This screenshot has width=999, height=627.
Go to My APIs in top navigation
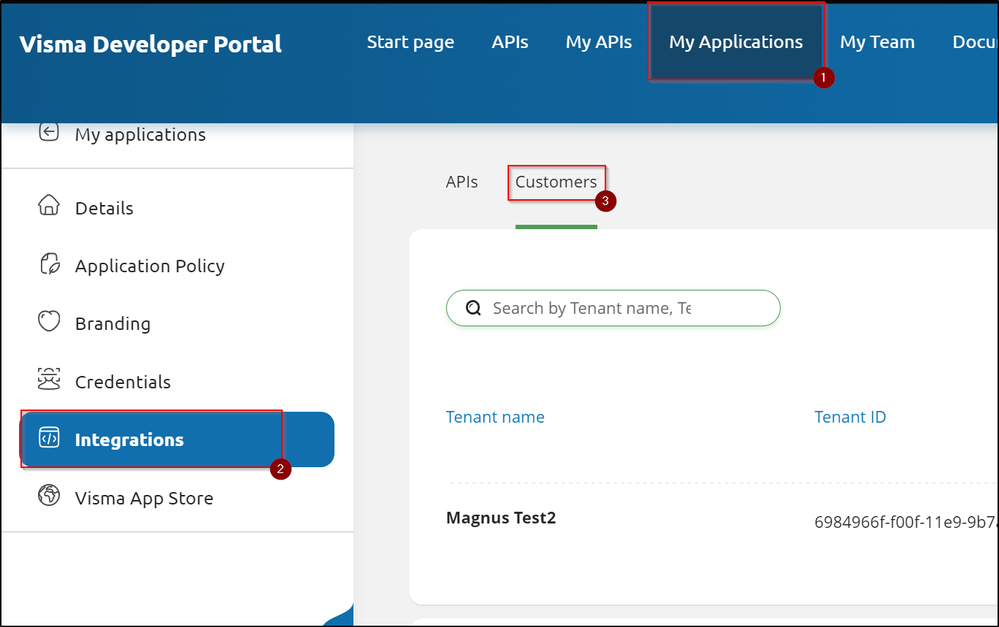click(598, 42)
